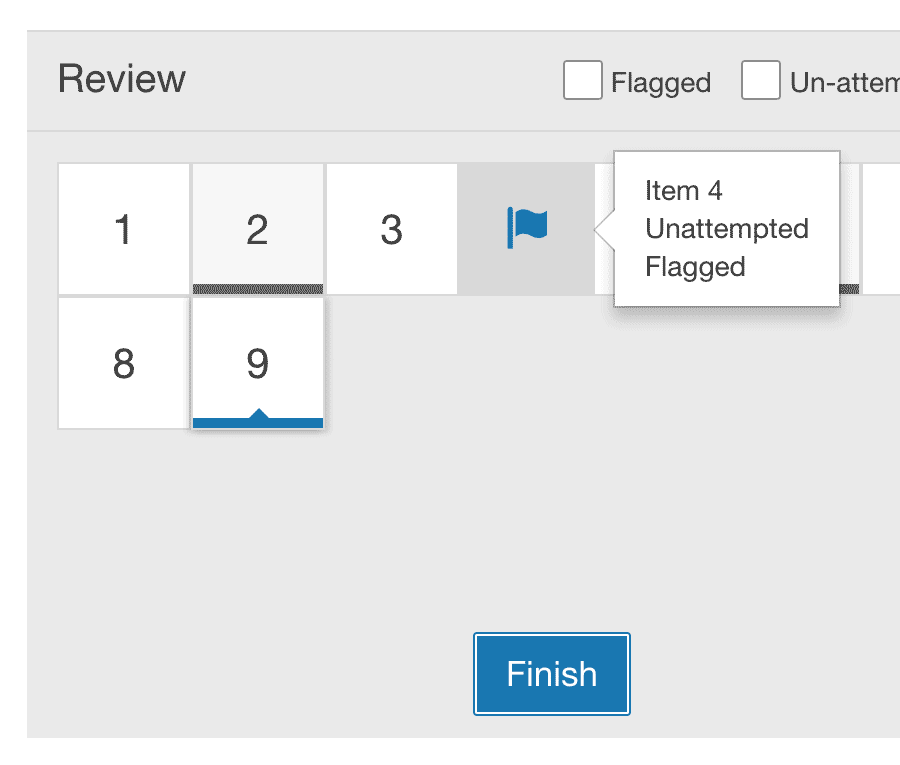Enable the Un-attempted filter checkbox

761,80
